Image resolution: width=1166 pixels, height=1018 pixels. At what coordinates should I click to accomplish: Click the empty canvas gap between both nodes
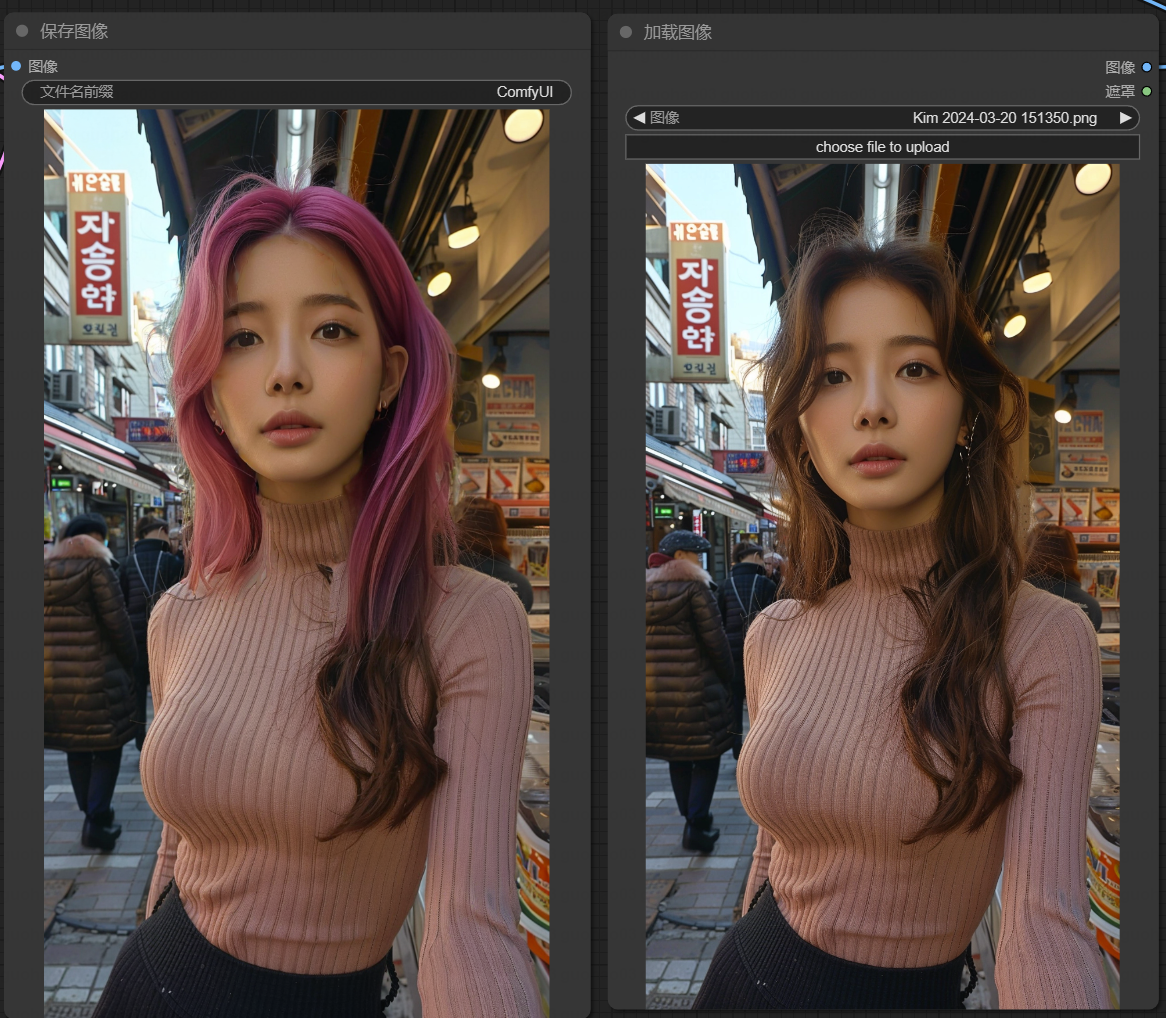coord(599,500)
